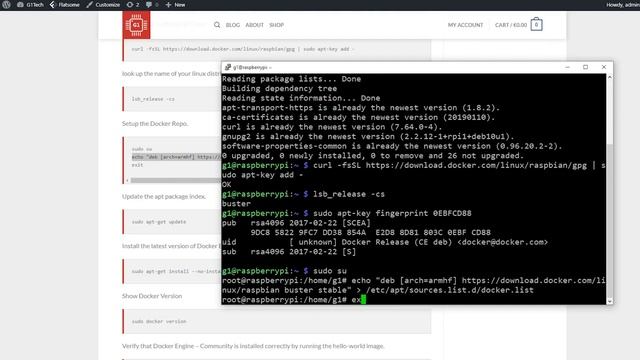Minimize the g1@raspberrypi terminal window

point(567,67)
